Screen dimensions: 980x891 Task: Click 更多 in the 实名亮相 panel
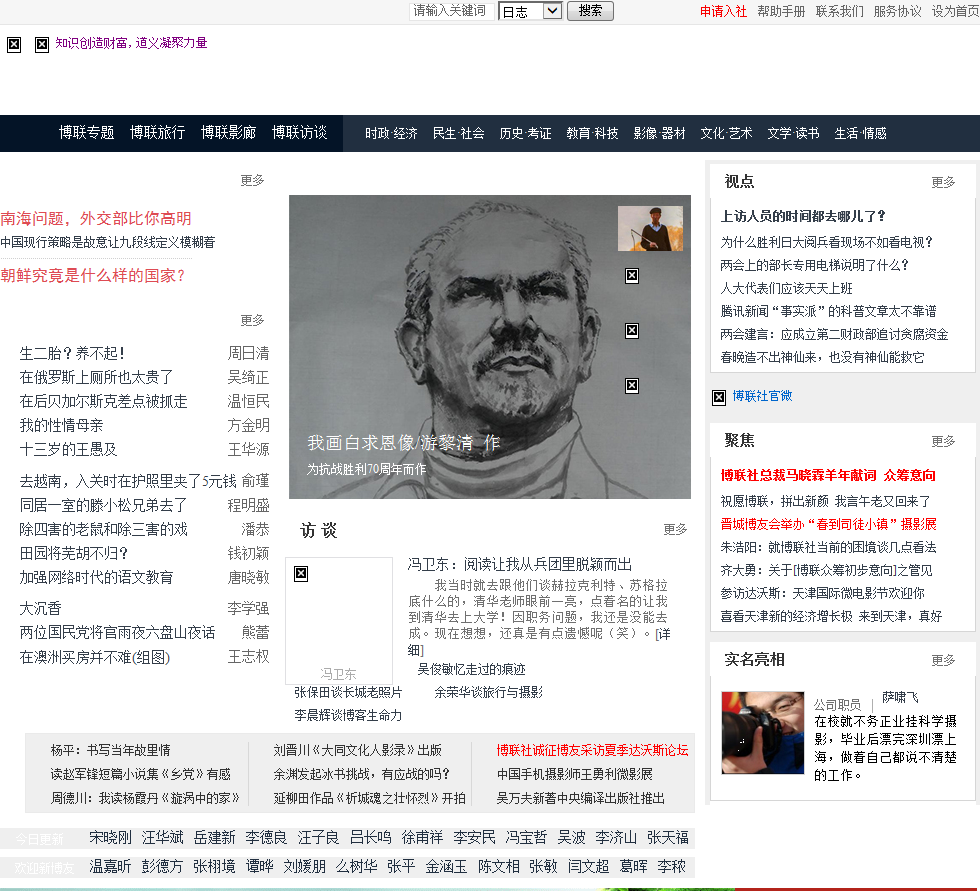pyautogui.click(x=943, y=660)
